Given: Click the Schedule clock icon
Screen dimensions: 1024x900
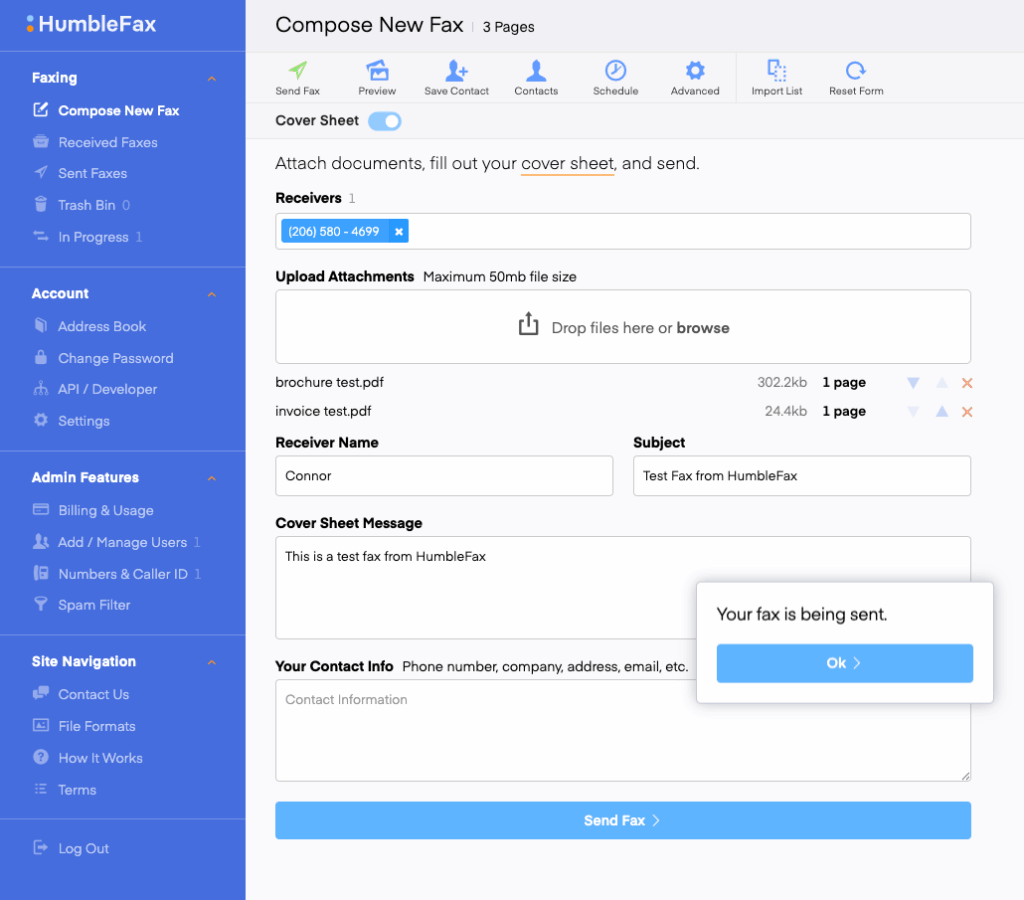Looking at the screenshot, I should pos(615,72).
